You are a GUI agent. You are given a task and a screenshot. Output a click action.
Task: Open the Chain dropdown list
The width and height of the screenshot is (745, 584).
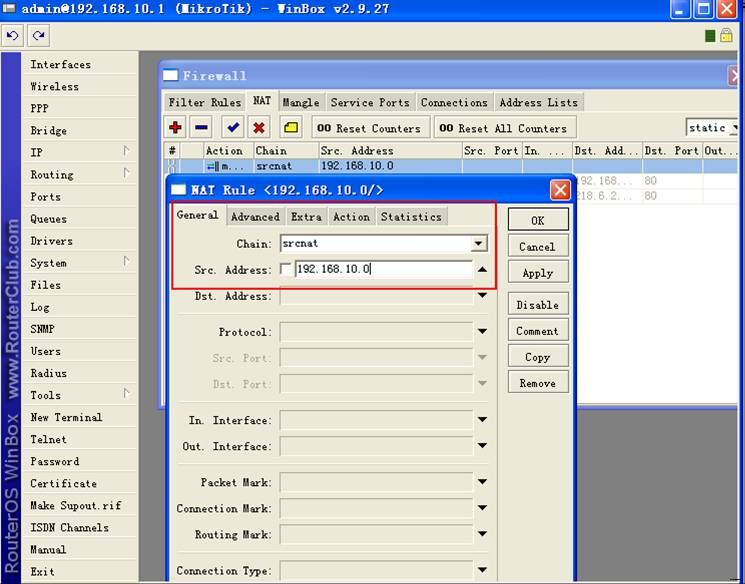(478, 244)
